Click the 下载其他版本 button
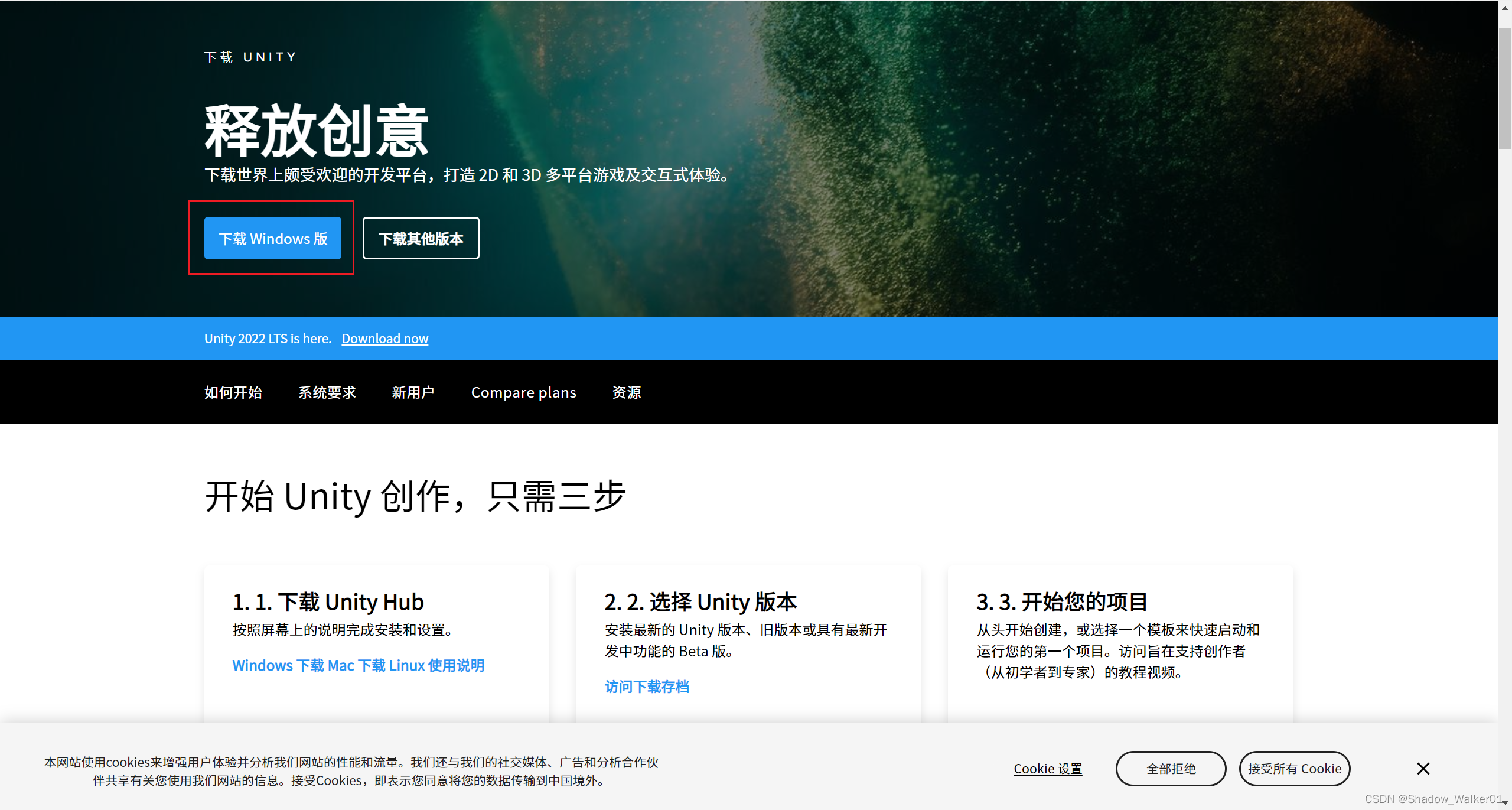The width and height of the screenshot is (1512, 810). coord(421,239)
